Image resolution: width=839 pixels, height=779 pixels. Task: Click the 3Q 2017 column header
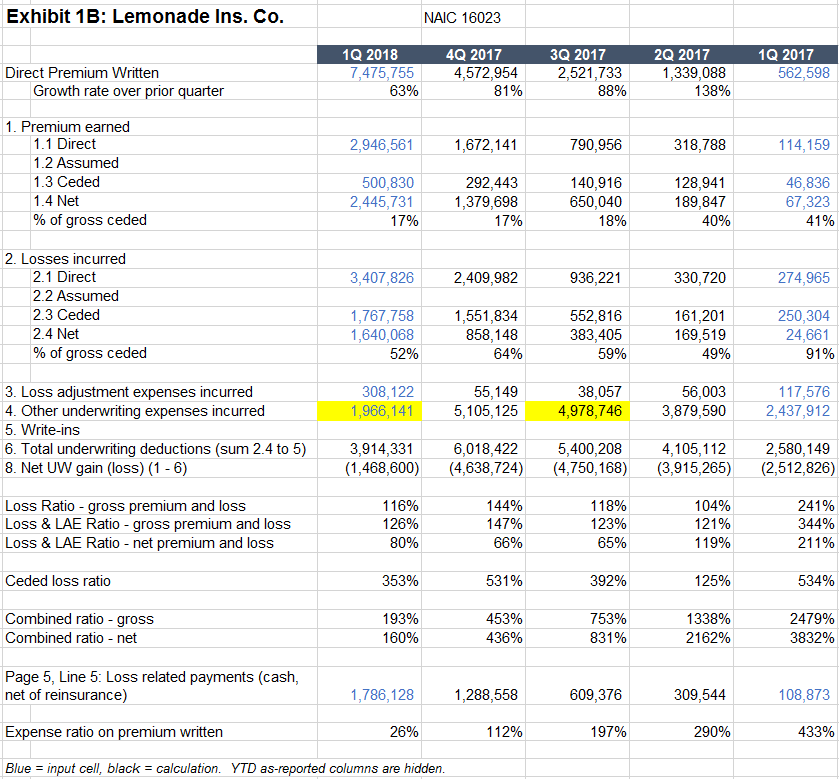pos(578,54)
